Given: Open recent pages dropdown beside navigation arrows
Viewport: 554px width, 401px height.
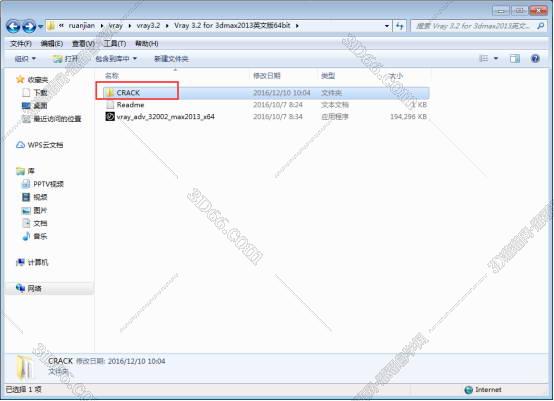Looking at the screenshot, I should (41, 26).
